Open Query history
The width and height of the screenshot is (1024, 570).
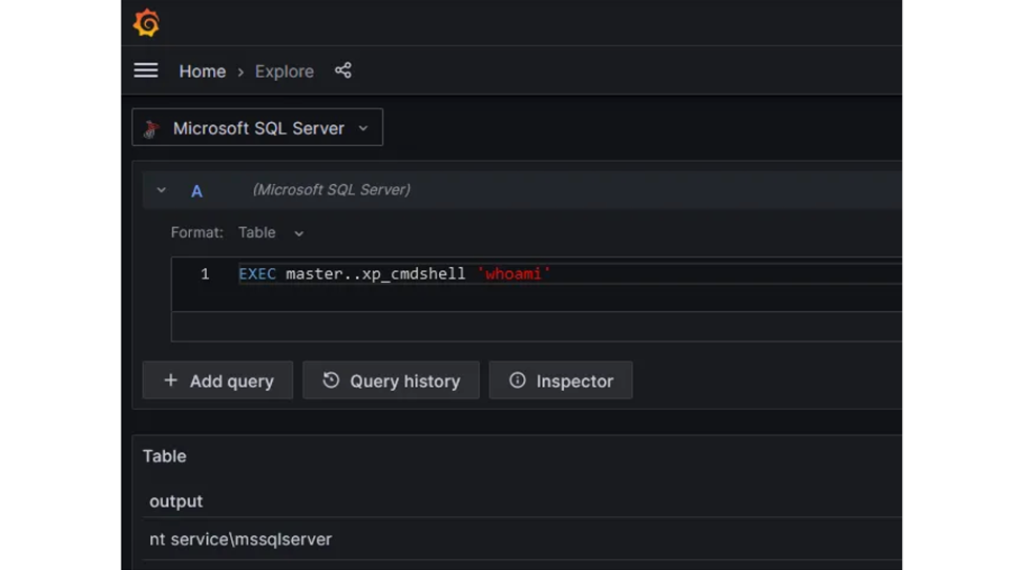[x=391, y=380]
